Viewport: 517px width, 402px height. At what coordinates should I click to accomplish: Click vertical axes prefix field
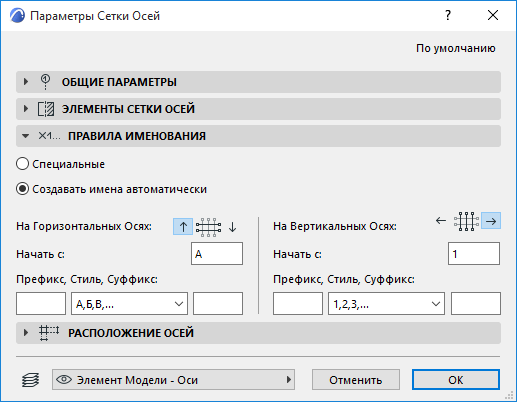click(x=298, y=304)
